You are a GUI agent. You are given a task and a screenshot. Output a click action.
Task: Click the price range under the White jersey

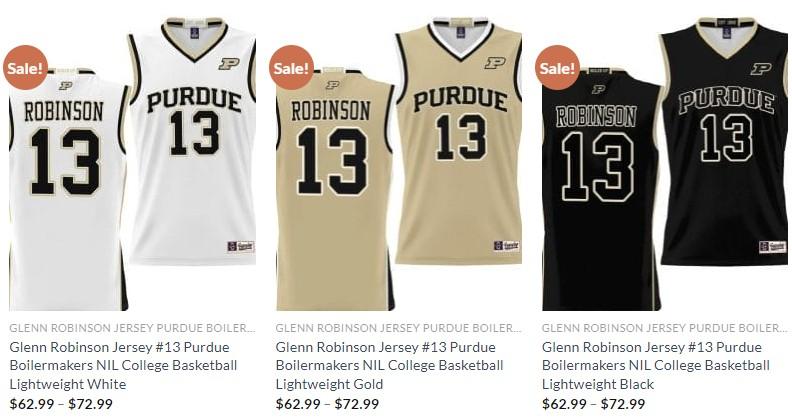[x=61, y=404]
